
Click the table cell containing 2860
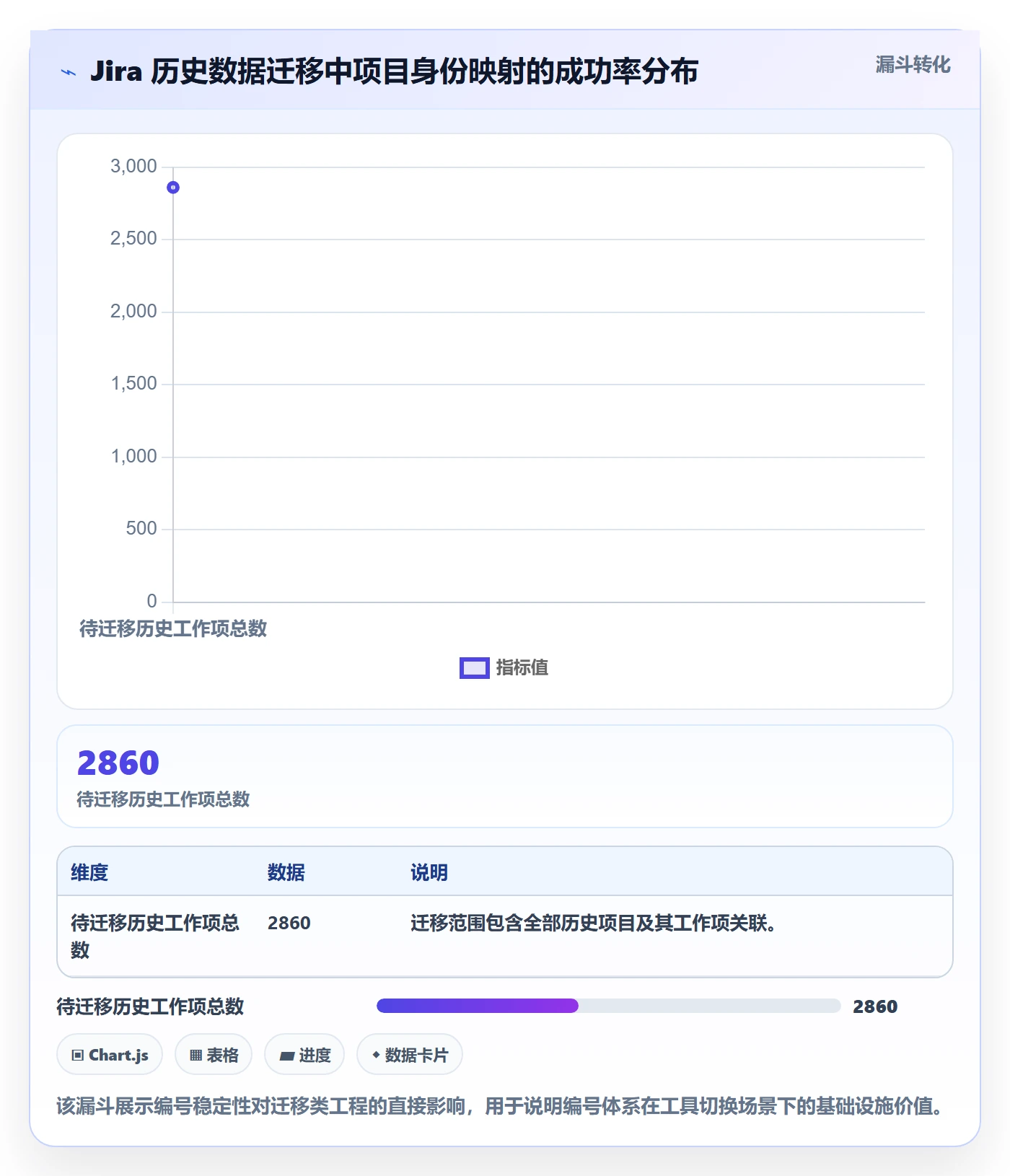click(x=289, y=923)
